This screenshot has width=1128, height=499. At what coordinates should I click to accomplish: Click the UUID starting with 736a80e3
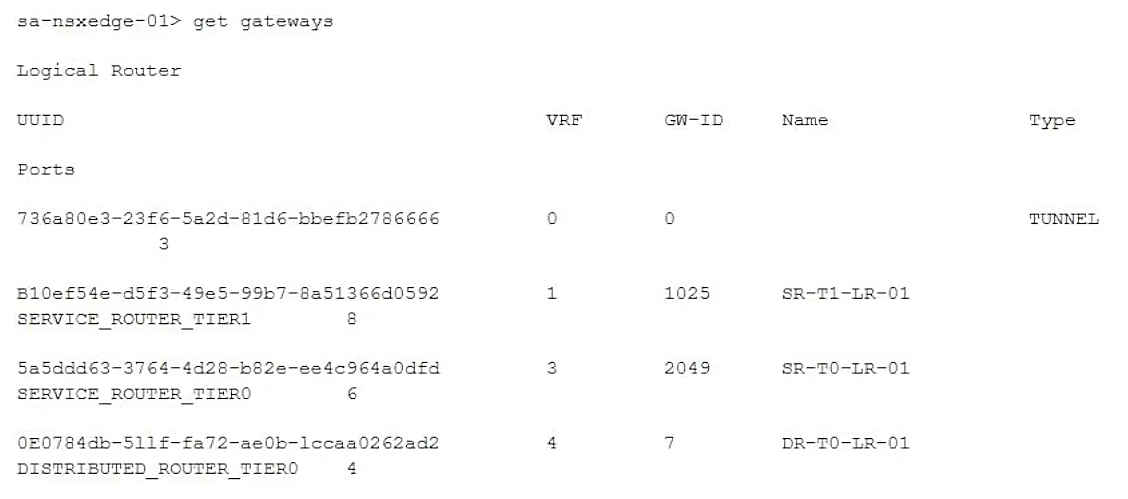[228, 219]
